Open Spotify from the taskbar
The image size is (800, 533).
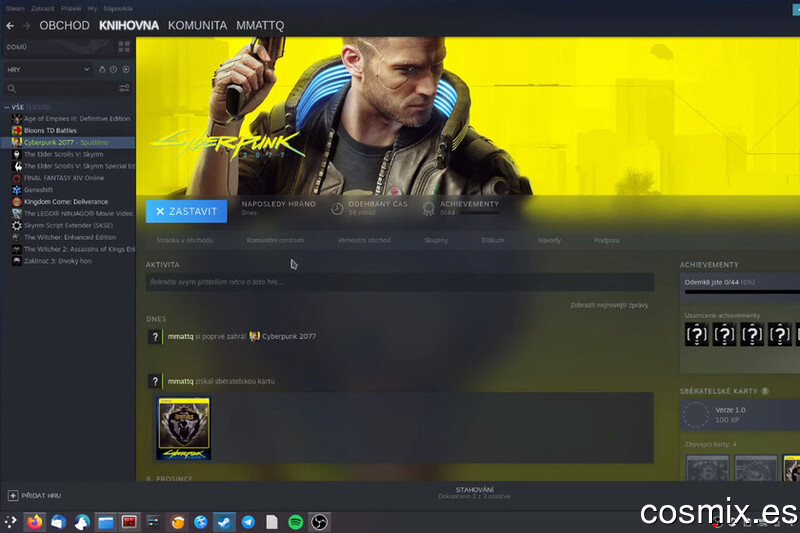click(295, 522)
